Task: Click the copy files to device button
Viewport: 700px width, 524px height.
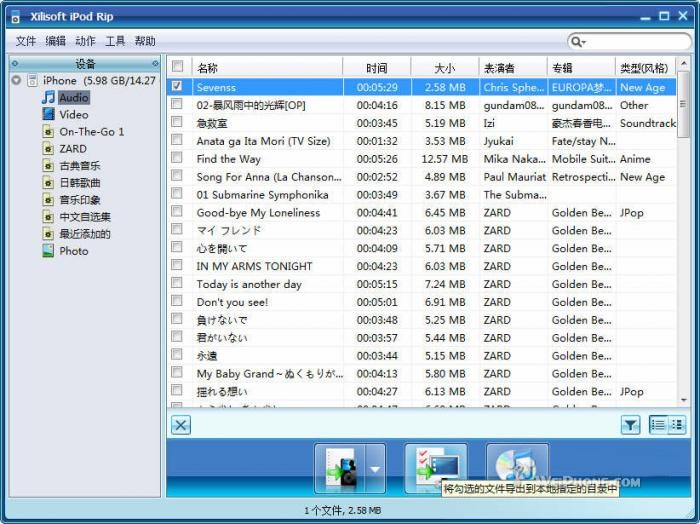Action: pyautogui.click(x=340, y=469)
